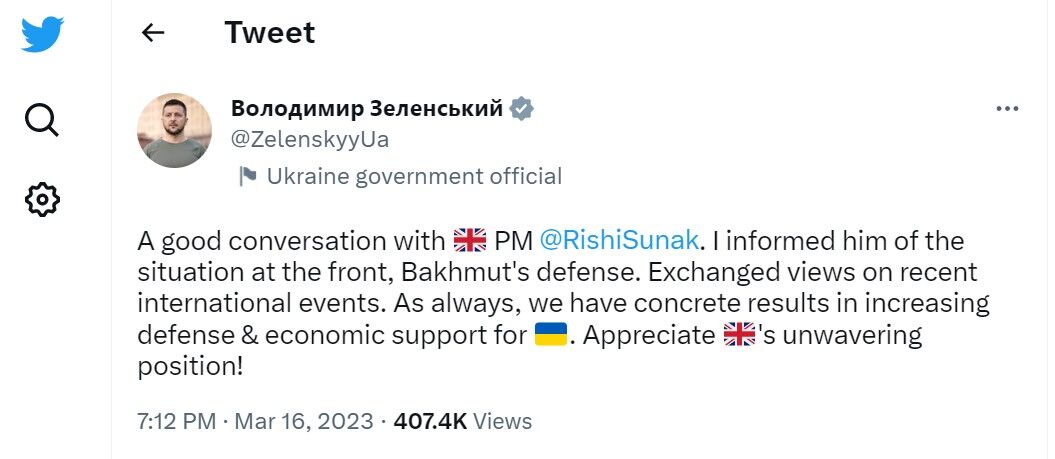Click the Ukraine flag emoji in the tweet

pos(551,335)
